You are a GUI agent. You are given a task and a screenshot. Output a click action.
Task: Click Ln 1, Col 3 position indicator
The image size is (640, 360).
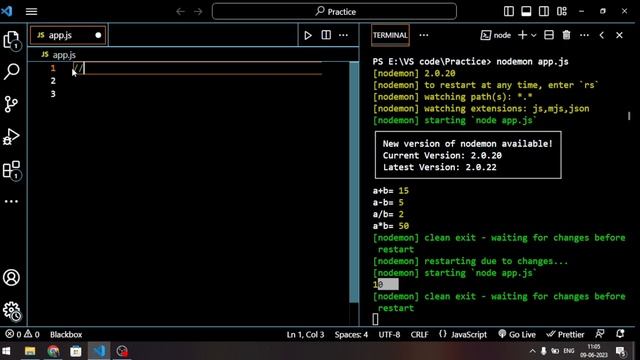(305, 334)
